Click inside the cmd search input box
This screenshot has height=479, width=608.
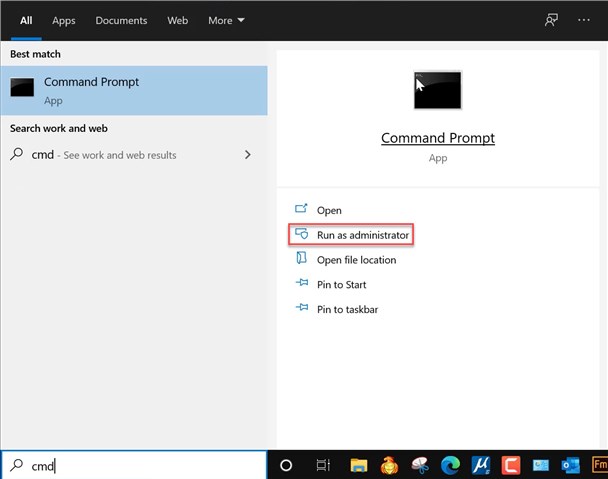pyautogui.click(x=134, y=465)
